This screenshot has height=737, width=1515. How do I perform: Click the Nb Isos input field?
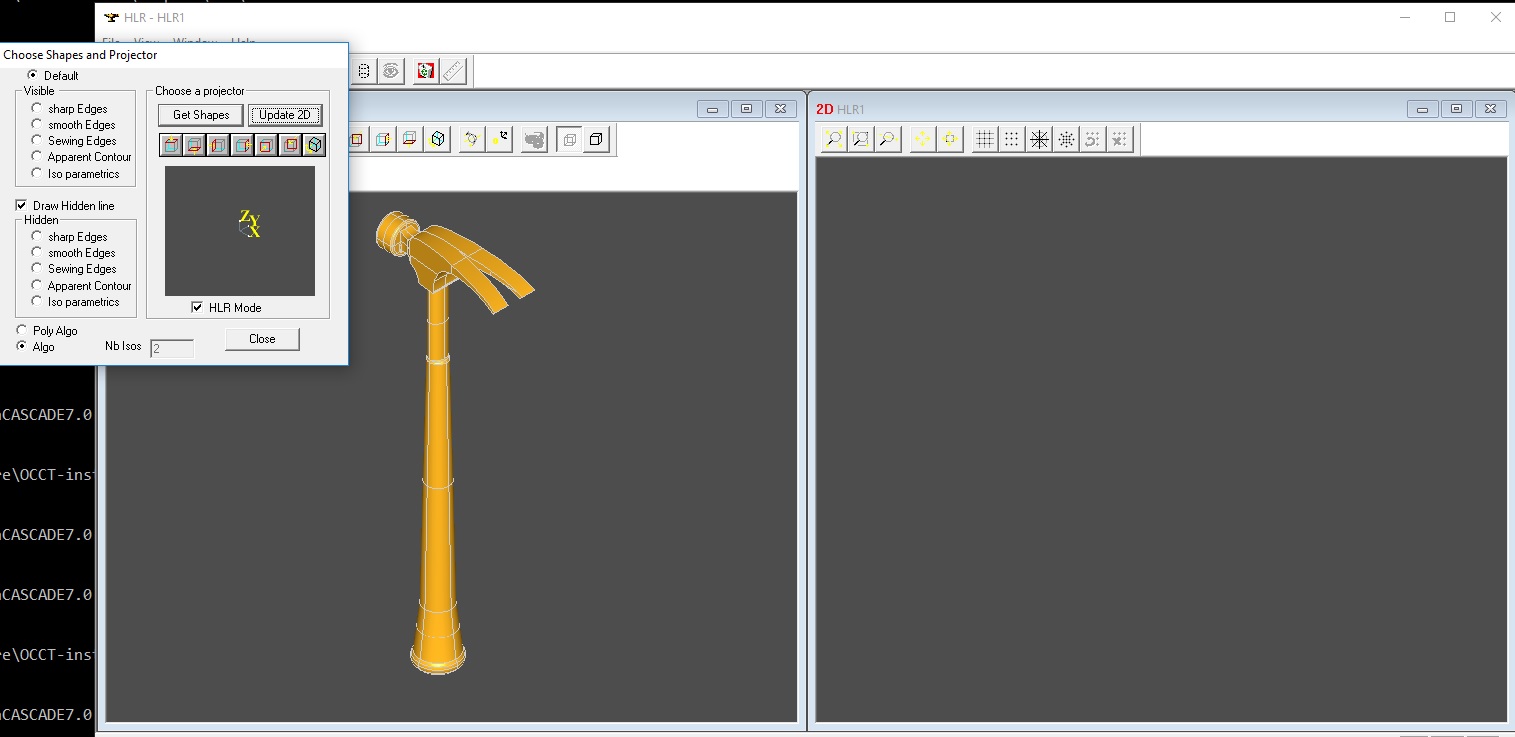coord(171,348)
